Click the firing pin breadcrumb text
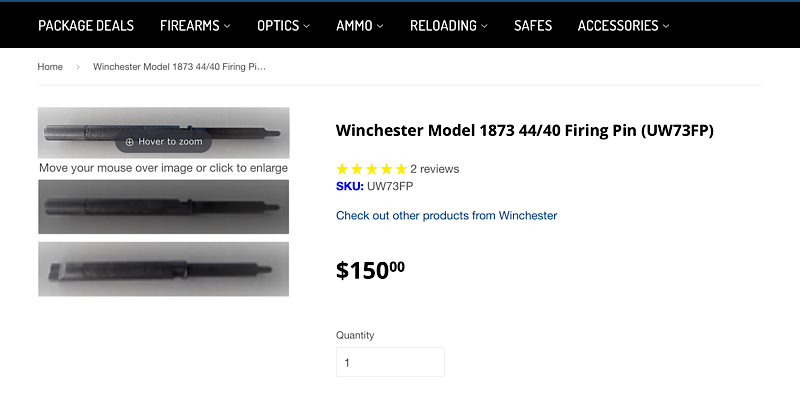Screen dimensions: 800x400 [179, 67]
